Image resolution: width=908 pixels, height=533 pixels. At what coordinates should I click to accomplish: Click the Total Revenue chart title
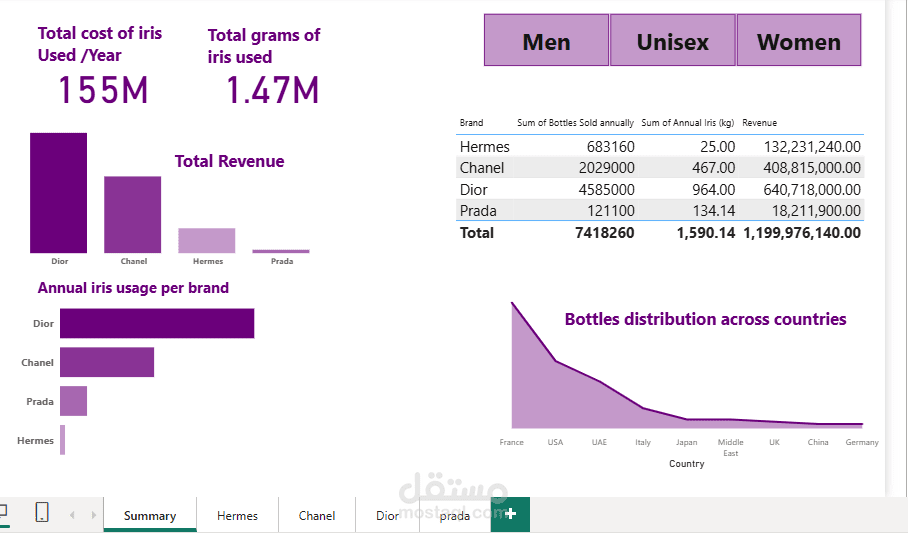click(x=229, y=161)
